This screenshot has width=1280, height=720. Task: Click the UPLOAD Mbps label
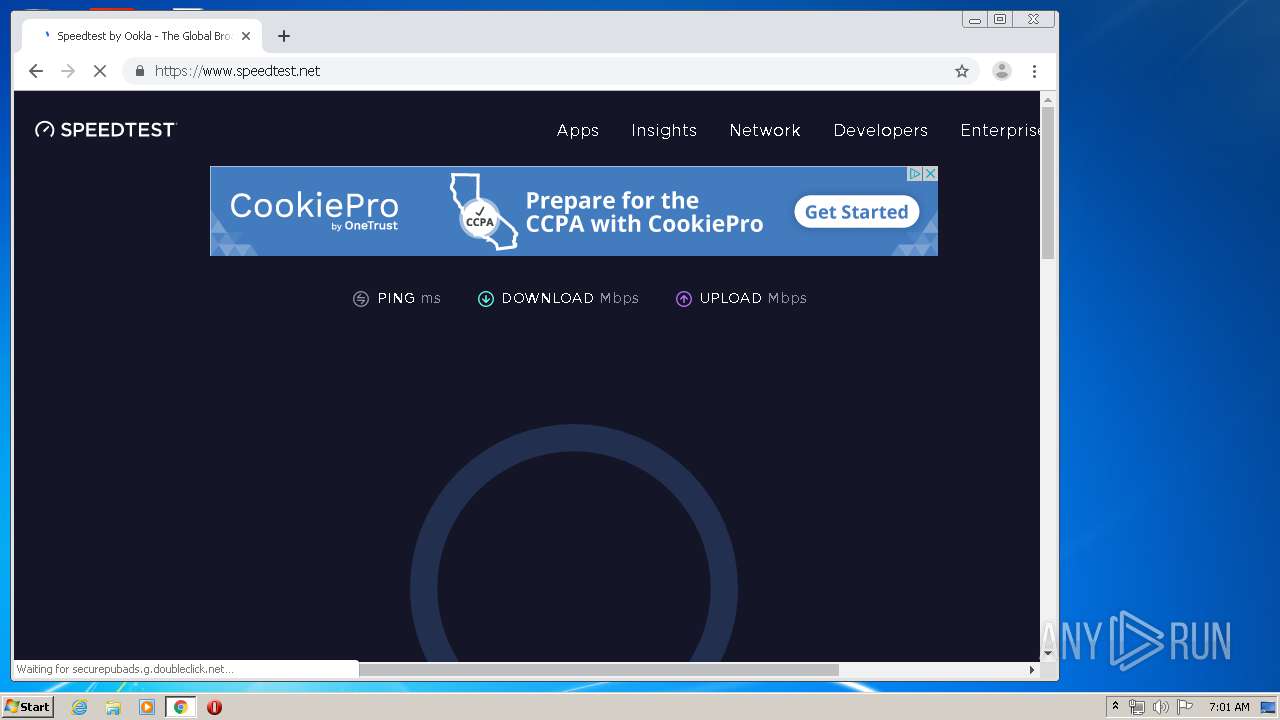(x=753, y=298)
